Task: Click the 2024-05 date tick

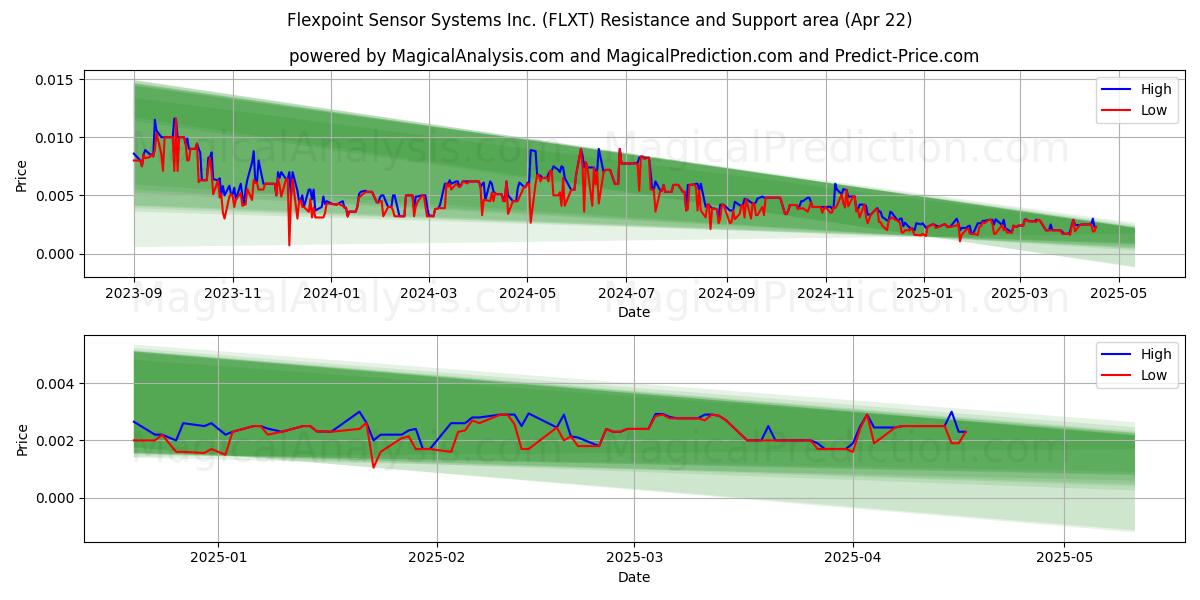Action: pyautogui.click(x=527, y=292)
